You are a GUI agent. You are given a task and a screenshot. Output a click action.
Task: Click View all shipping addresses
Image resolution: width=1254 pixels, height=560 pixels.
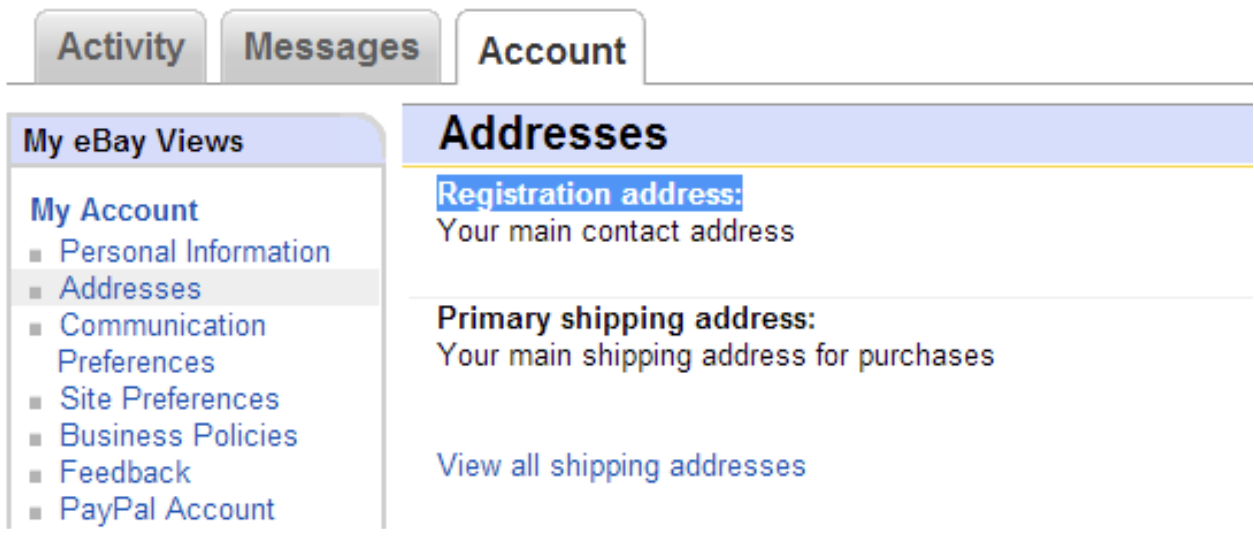pyautogui.click(x=621, y=465)
